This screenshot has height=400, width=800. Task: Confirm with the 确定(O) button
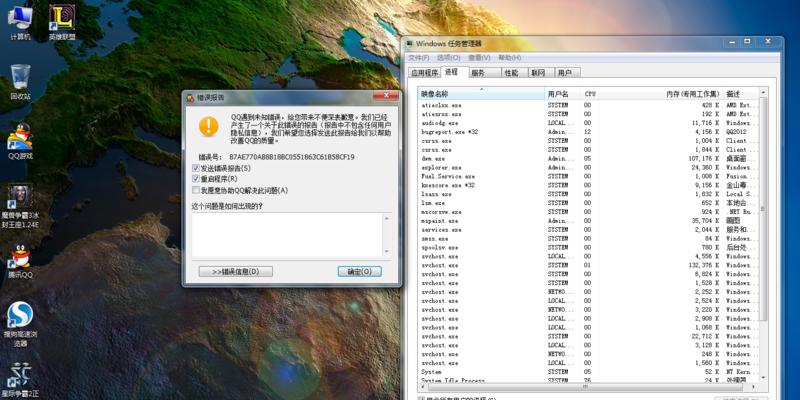point(360,271)
